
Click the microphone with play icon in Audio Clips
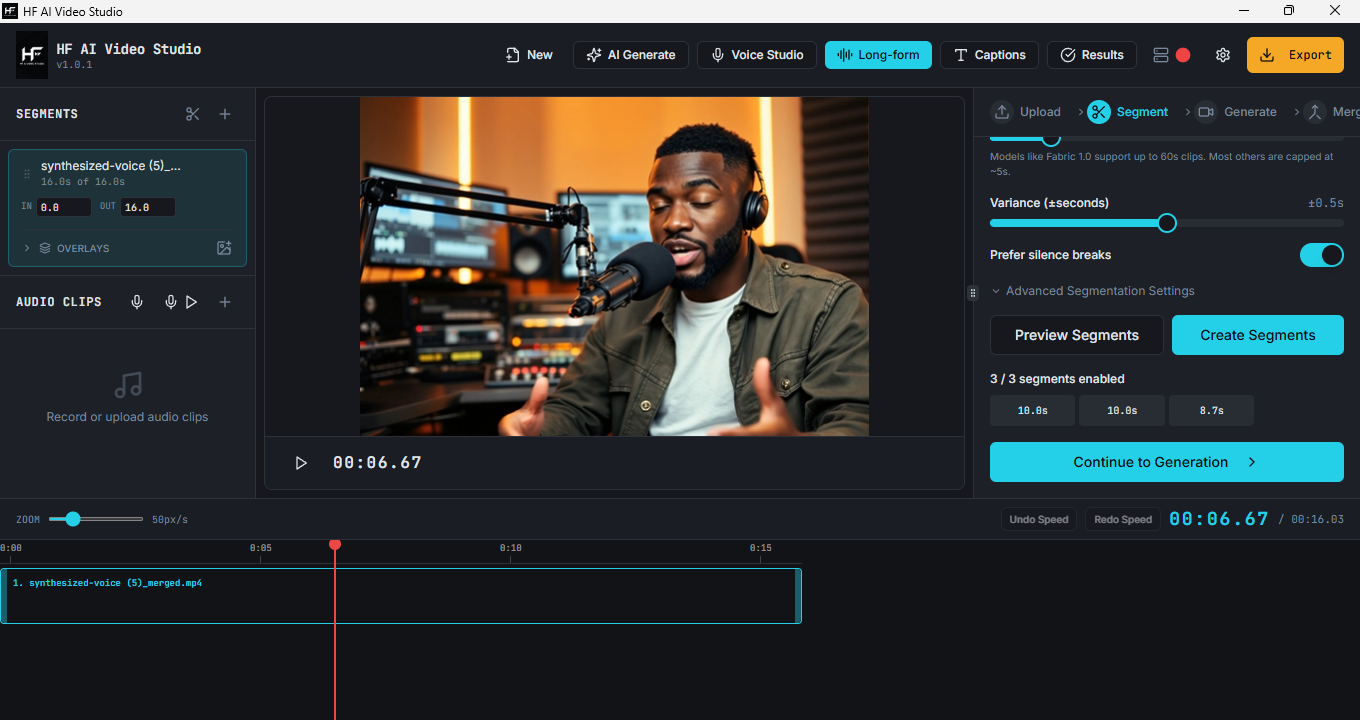point(181,302)
